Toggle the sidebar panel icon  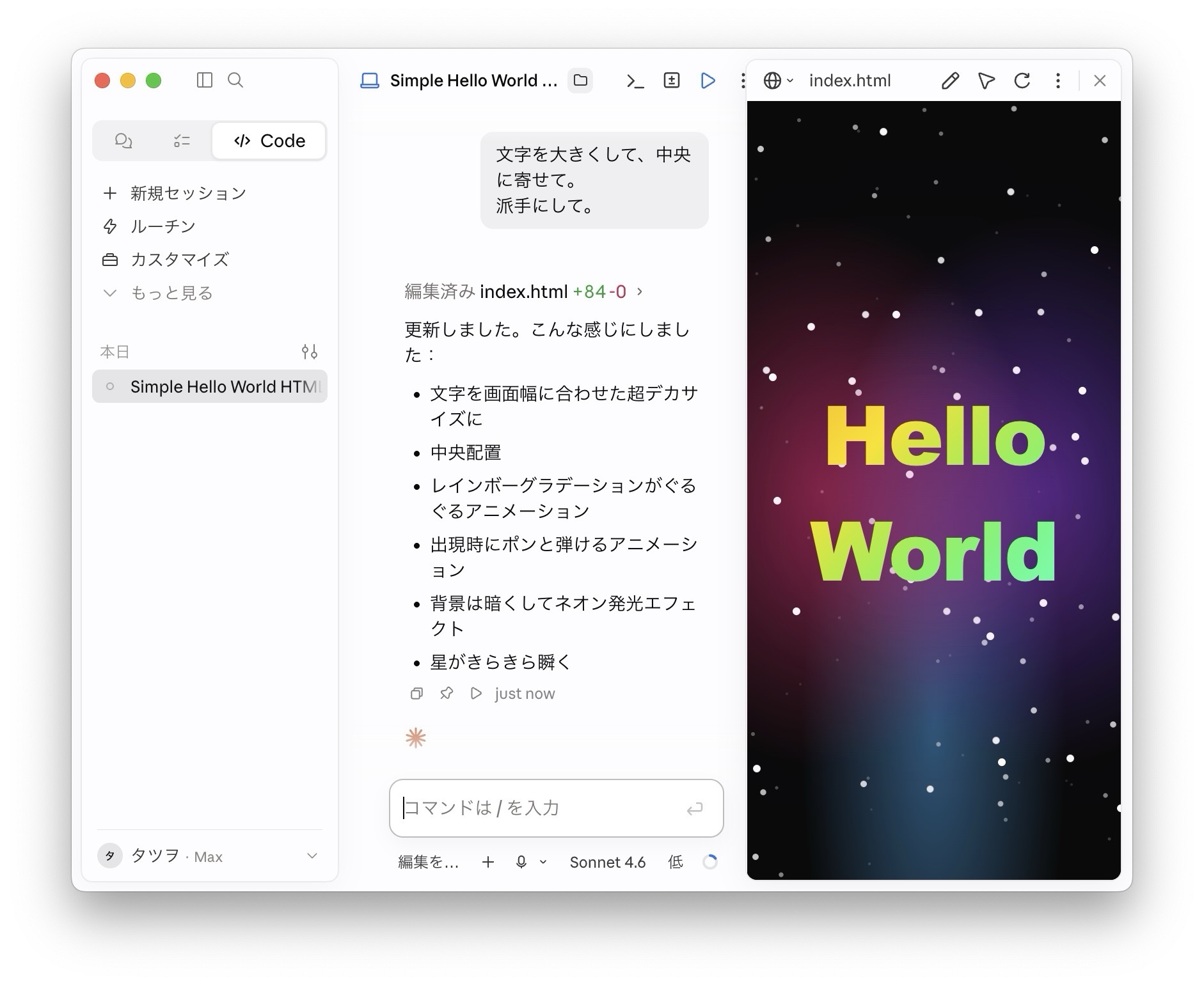[x=204, y=80]
